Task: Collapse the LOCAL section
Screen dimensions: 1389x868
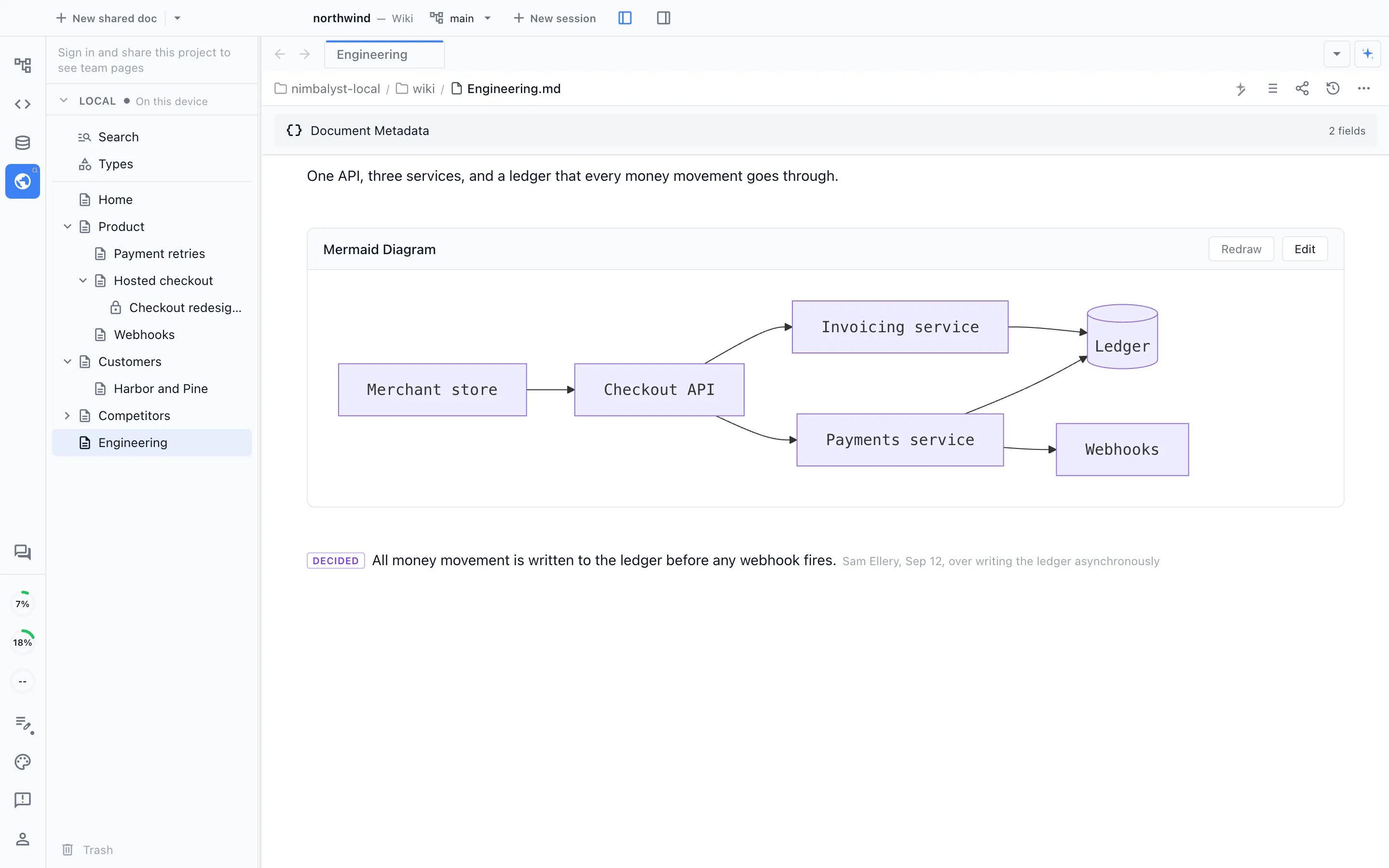Action: tap(64, 100)
